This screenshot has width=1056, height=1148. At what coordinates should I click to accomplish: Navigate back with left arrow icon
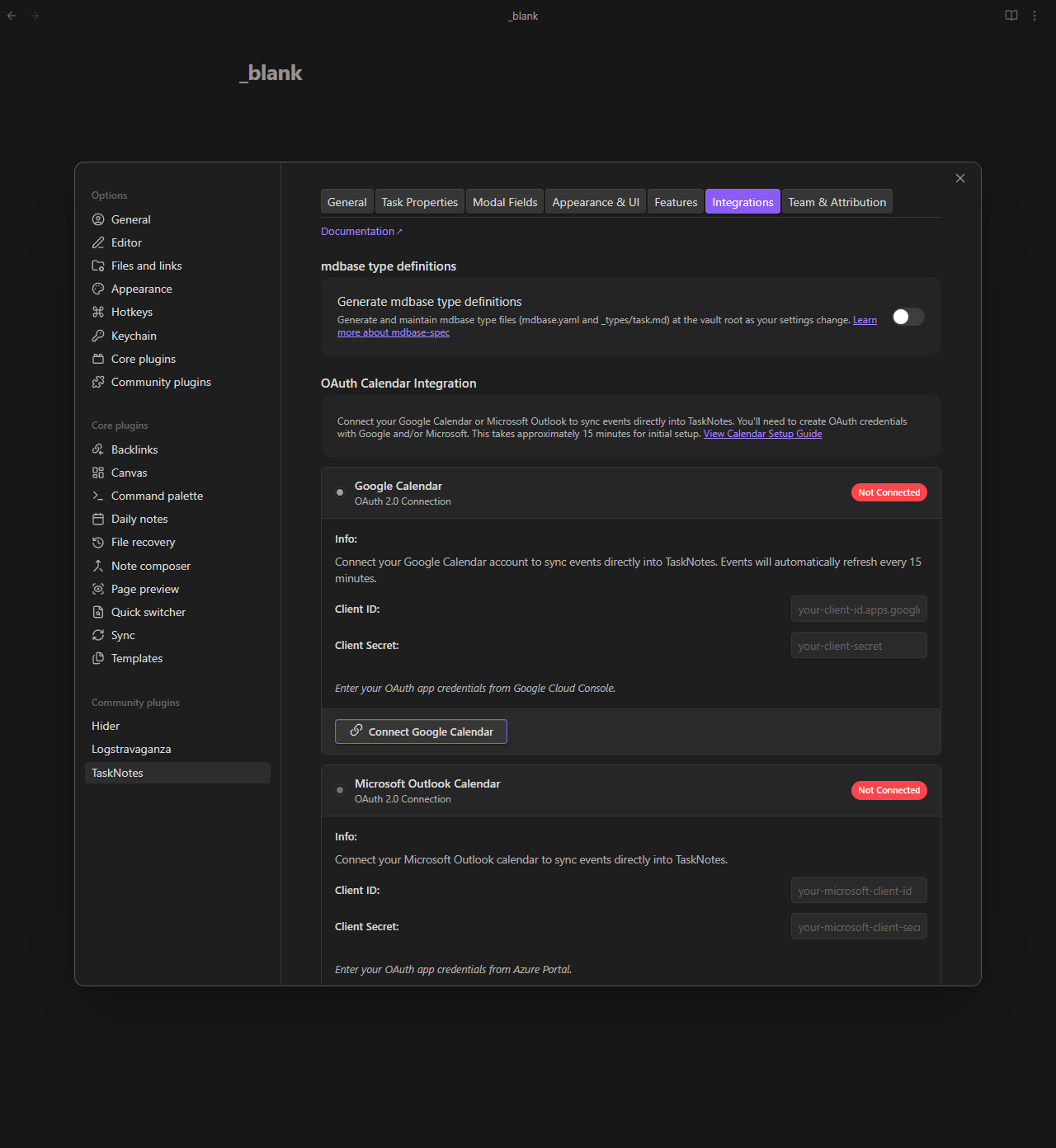click(x=12, y=16)
